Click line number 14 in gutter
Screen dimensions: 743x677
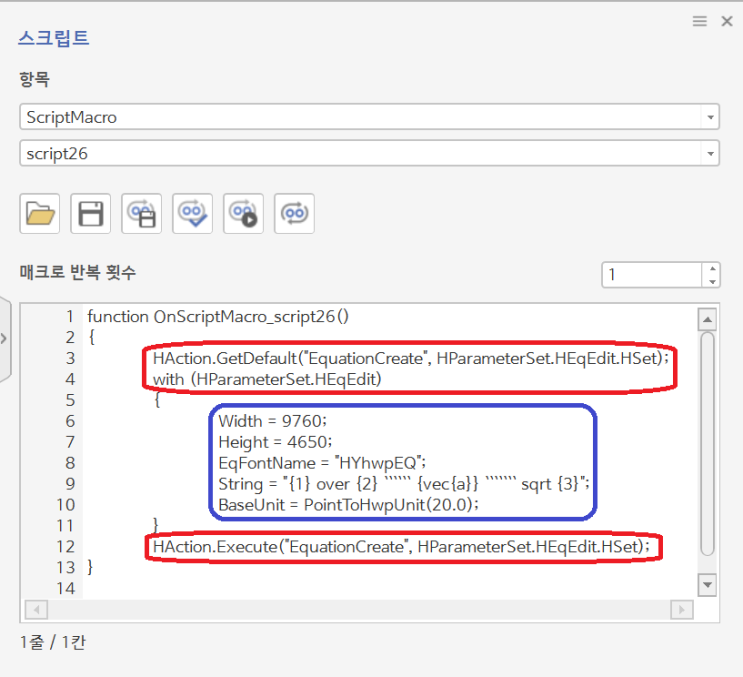[66, 589]
